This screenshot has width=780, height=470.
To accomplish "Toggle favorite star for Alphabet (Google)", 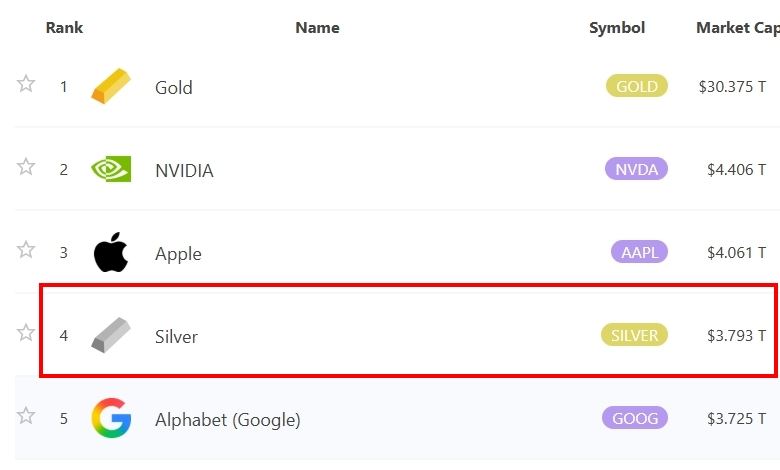I will click(26, 415).
